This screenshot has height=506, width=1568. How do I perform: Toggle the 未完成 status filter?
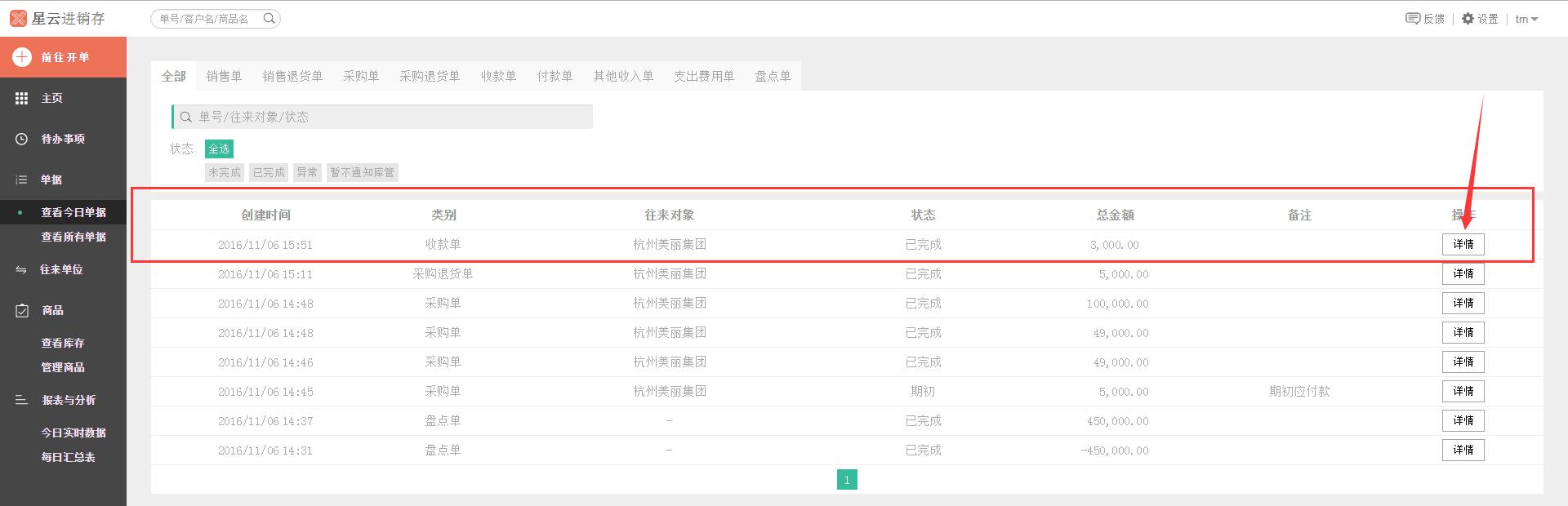[225, 172]
